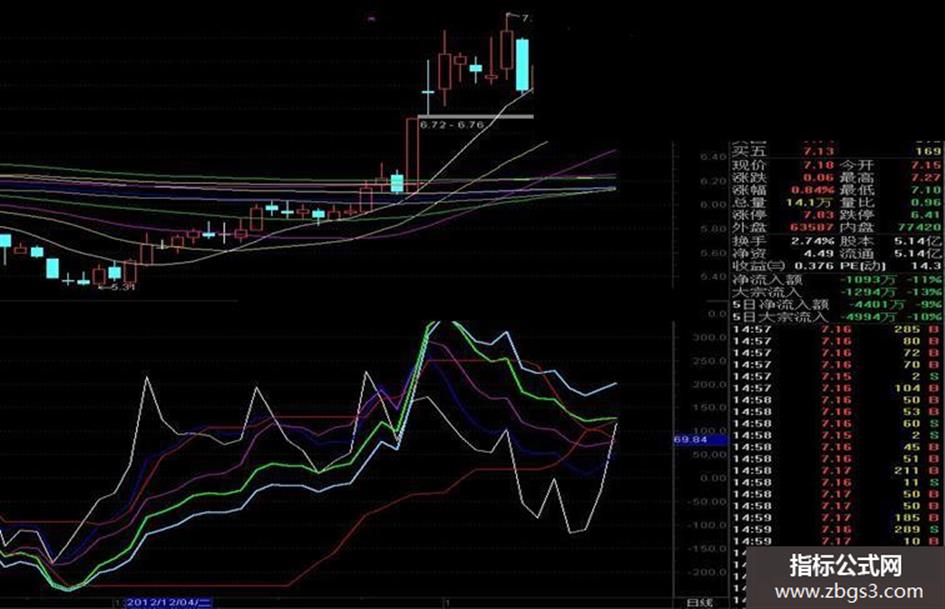This screenshot has width=945, height=609.
Task: Click the 涨跌 value 0.06
Action: click(818, 178)
